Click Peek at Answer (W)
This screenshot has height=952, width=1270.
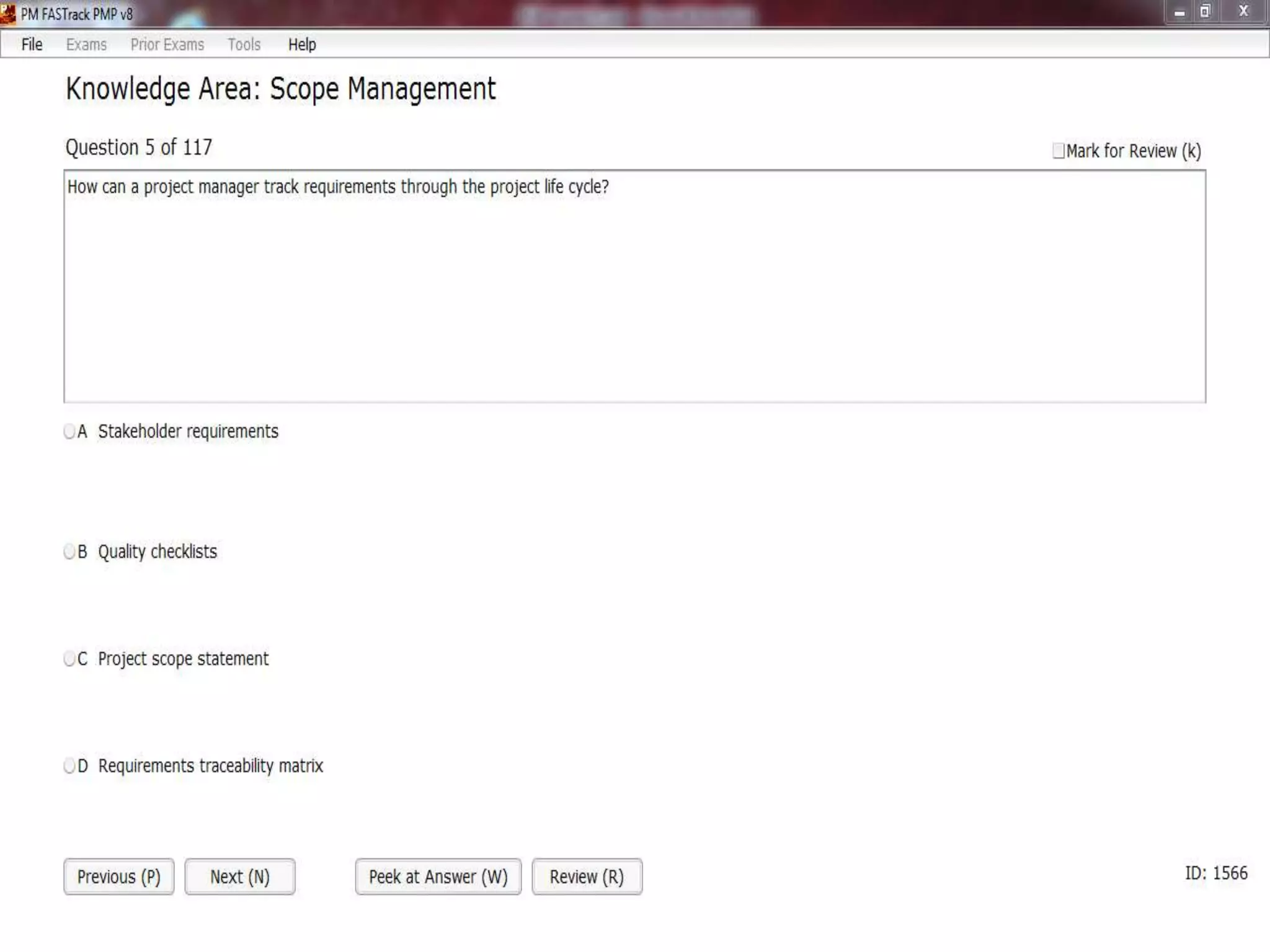(438, 876)
